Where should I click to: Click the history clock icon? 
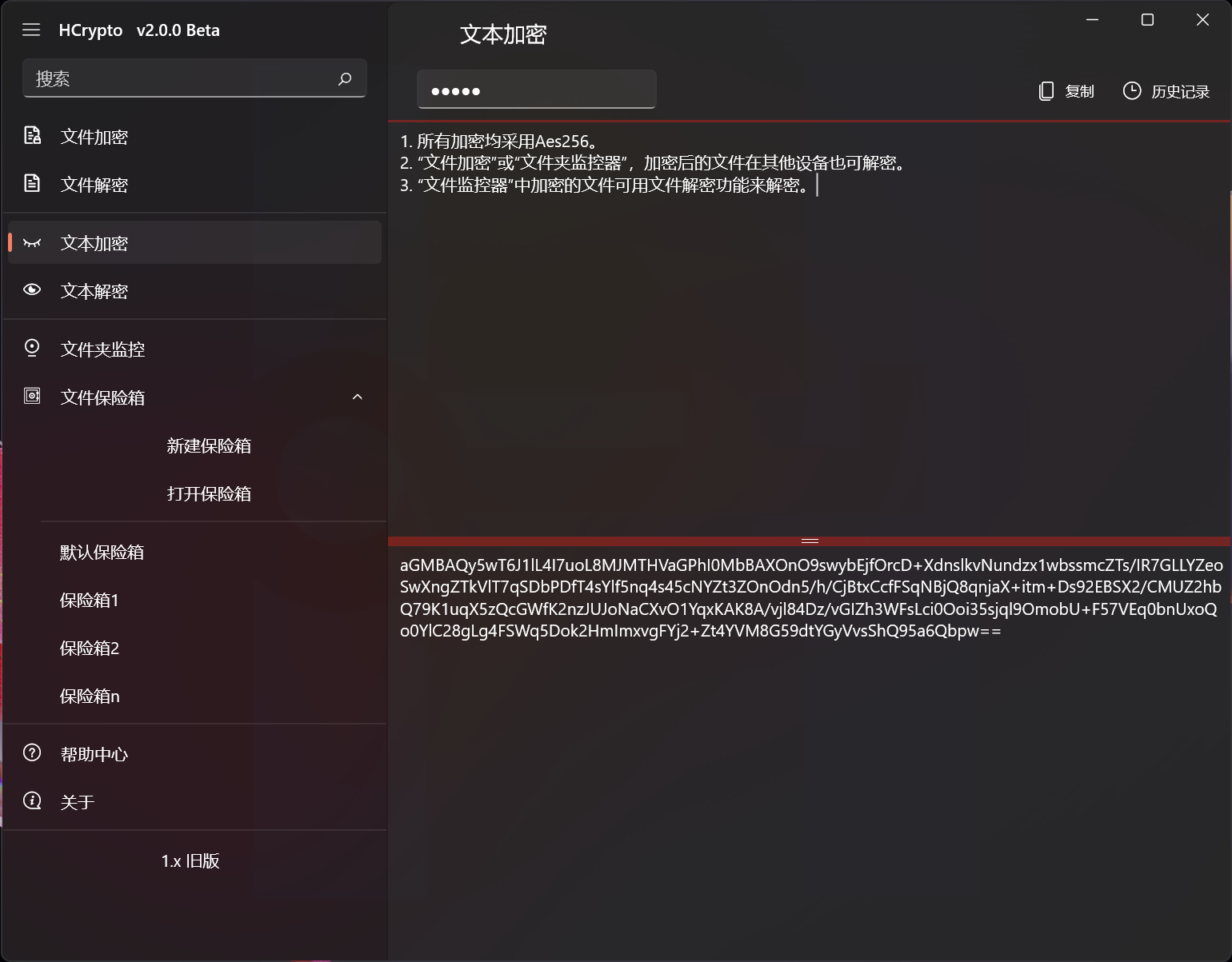pos(1132,91)
